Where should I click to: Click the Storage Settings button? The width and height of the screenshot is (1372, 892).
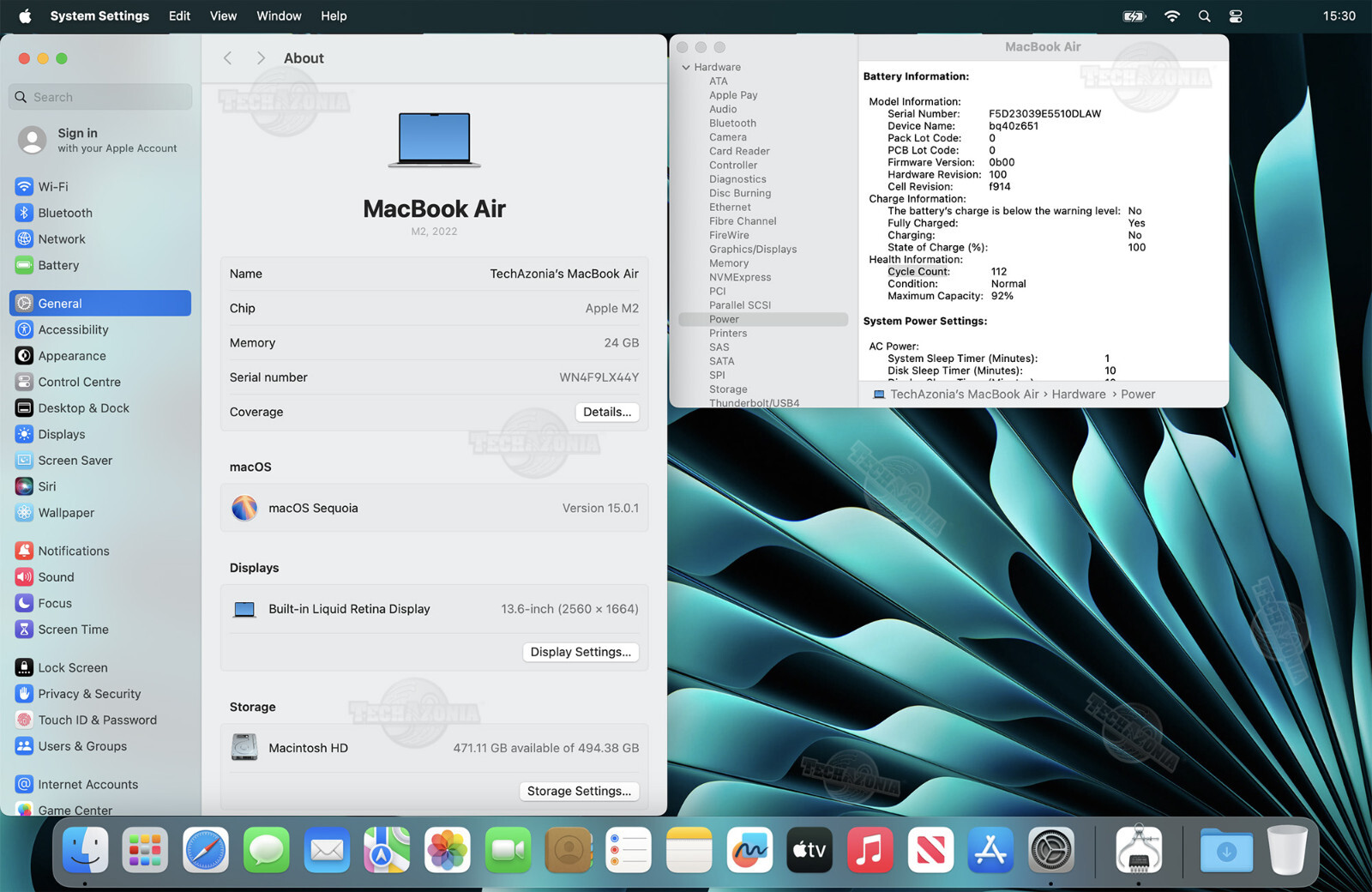coord(579,791)
